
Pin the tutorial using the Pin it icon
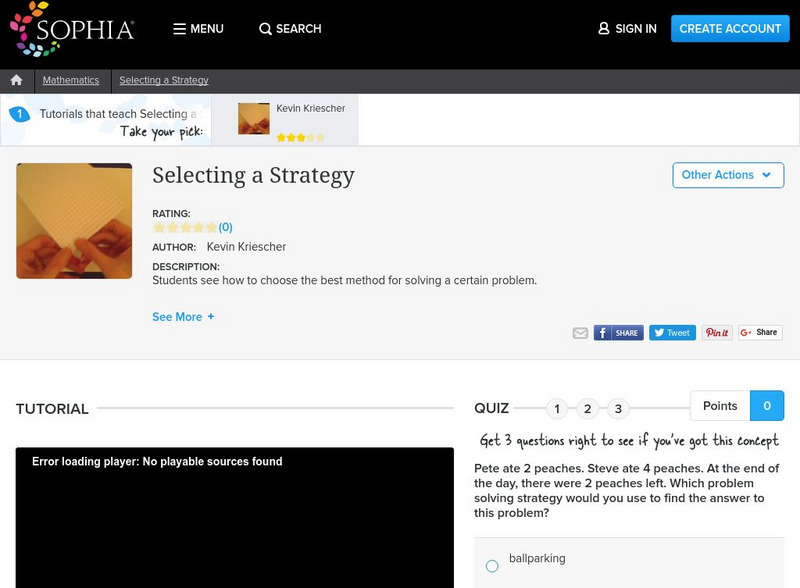point(717,332)
